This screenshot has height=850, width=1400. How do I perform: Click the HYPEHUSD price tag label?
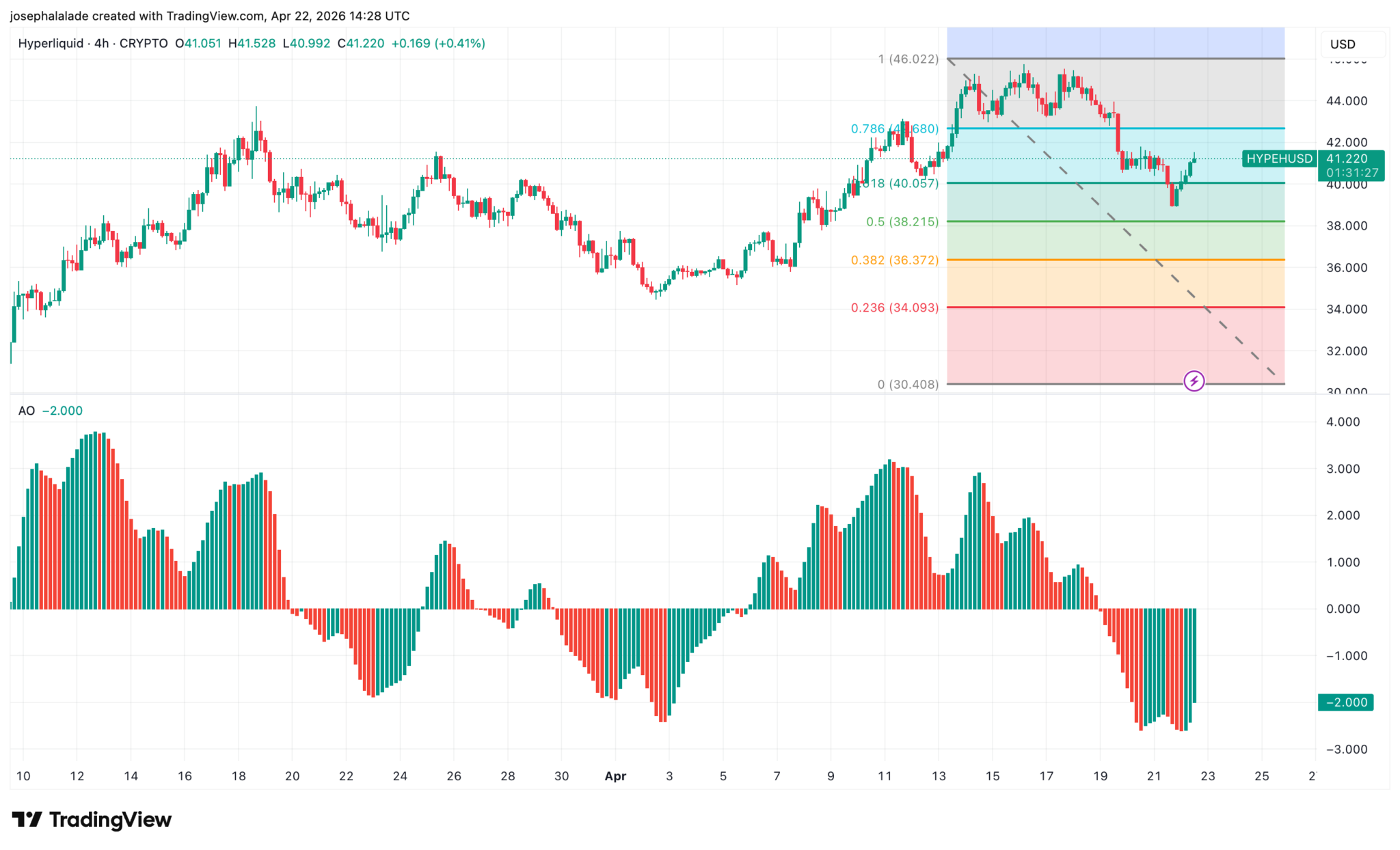(1279, 159)
